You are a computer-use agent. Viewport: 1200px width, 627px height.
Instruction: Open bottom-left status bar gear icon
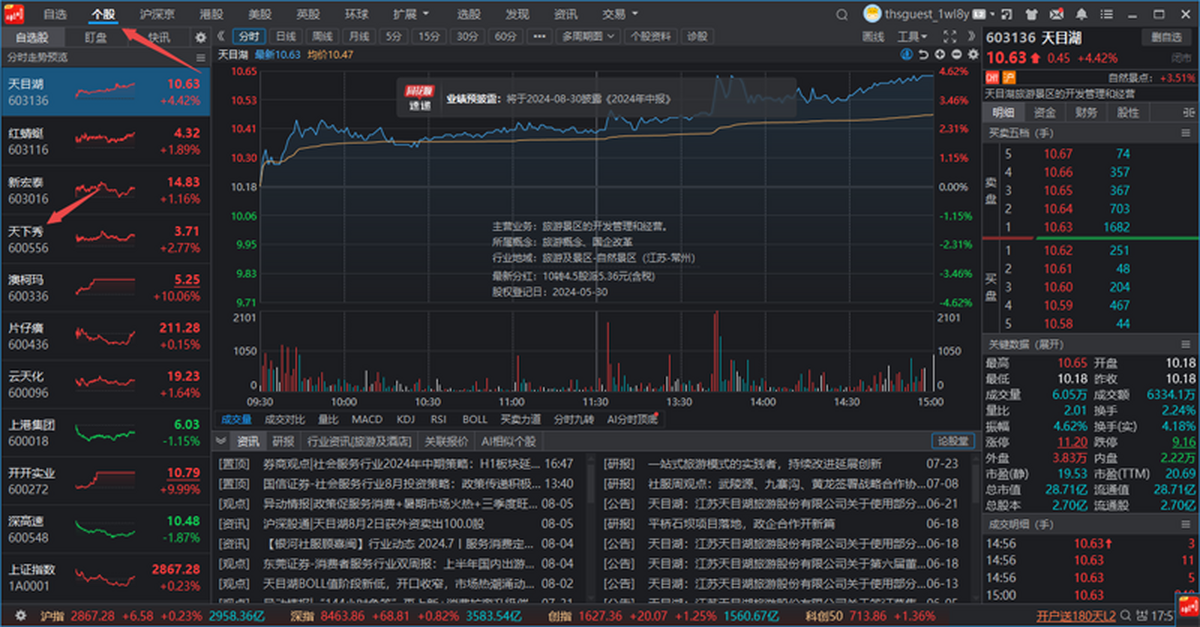click(20, 616)
